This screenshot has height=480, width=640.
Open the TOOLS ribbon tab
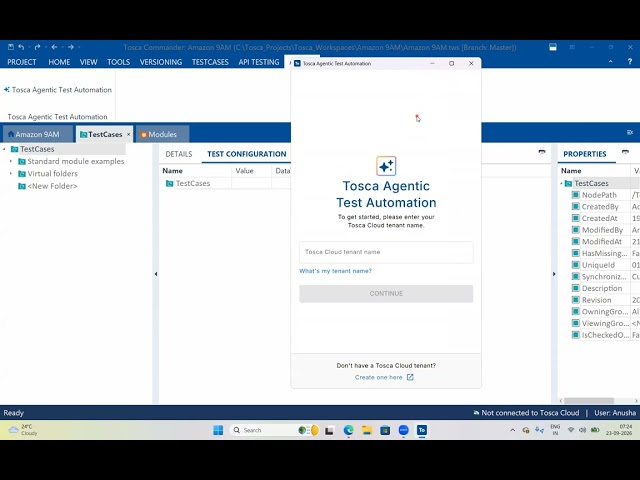coord(118,62)
